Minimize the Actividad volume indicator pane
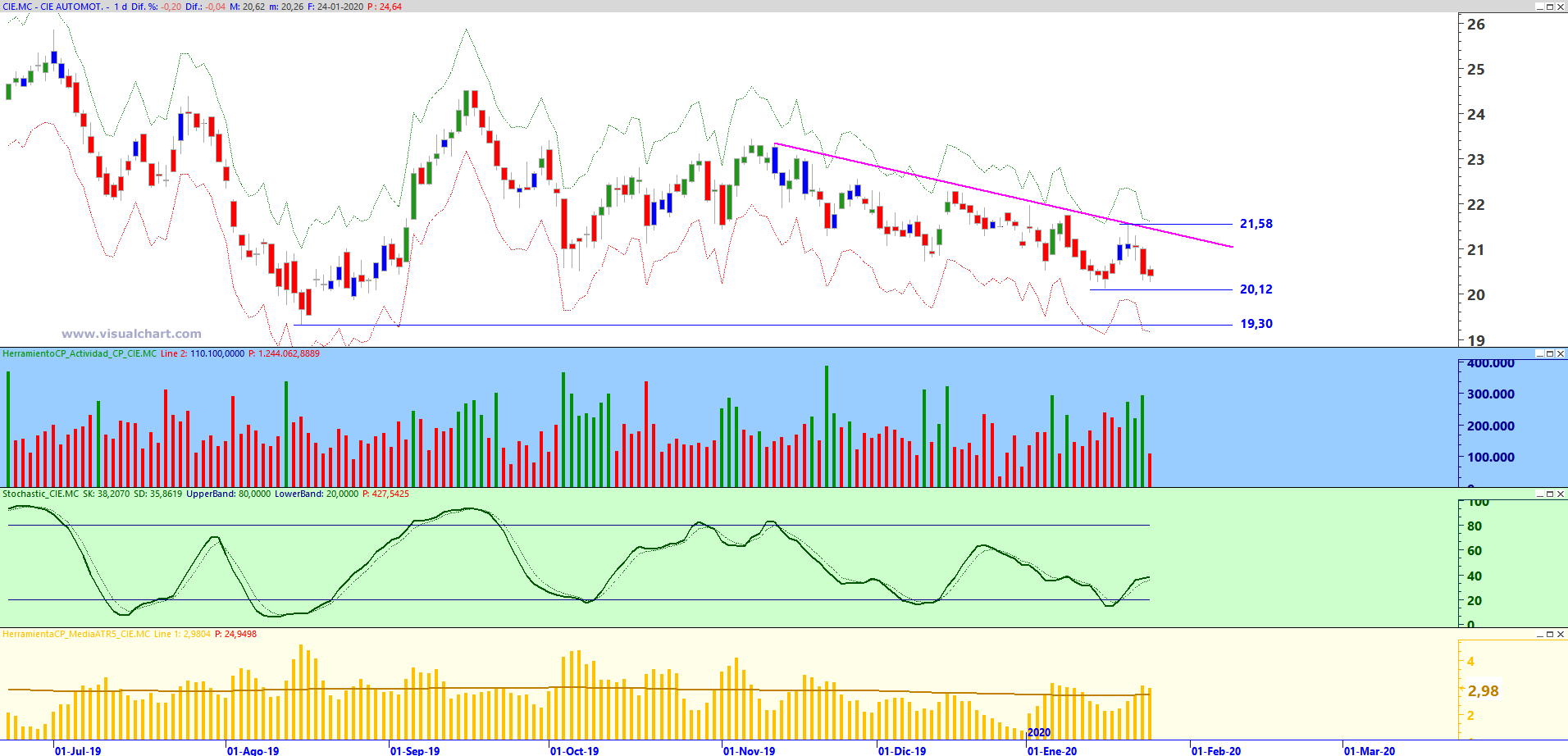Viewport: 1568px width, 756px height. coord(1539,354)
